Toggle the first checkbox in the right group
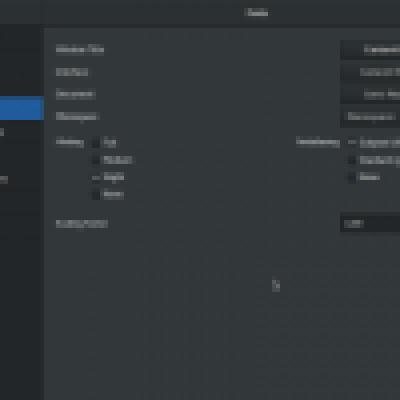The image size is (400, 400). point(352,142)
